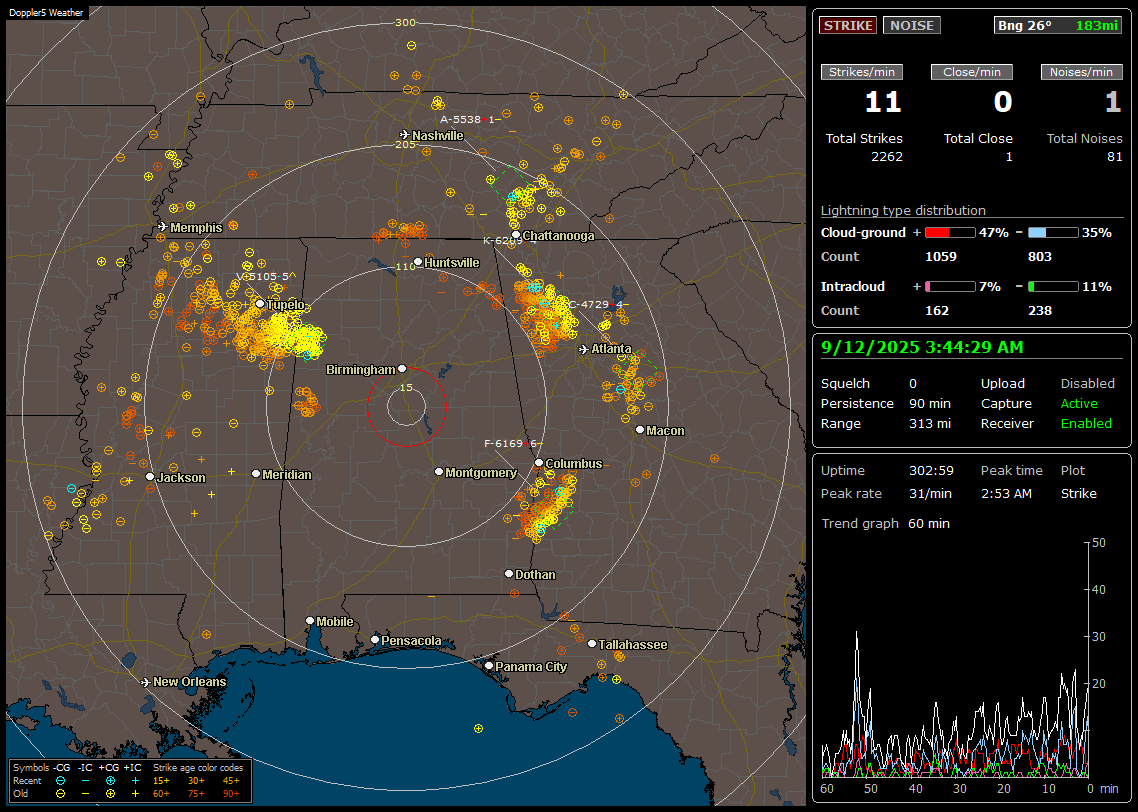This screenshot has height=812, width=1138.
Task: Click the Plot value Strike
Action: pyautogui.click(x=1078, y=494)
